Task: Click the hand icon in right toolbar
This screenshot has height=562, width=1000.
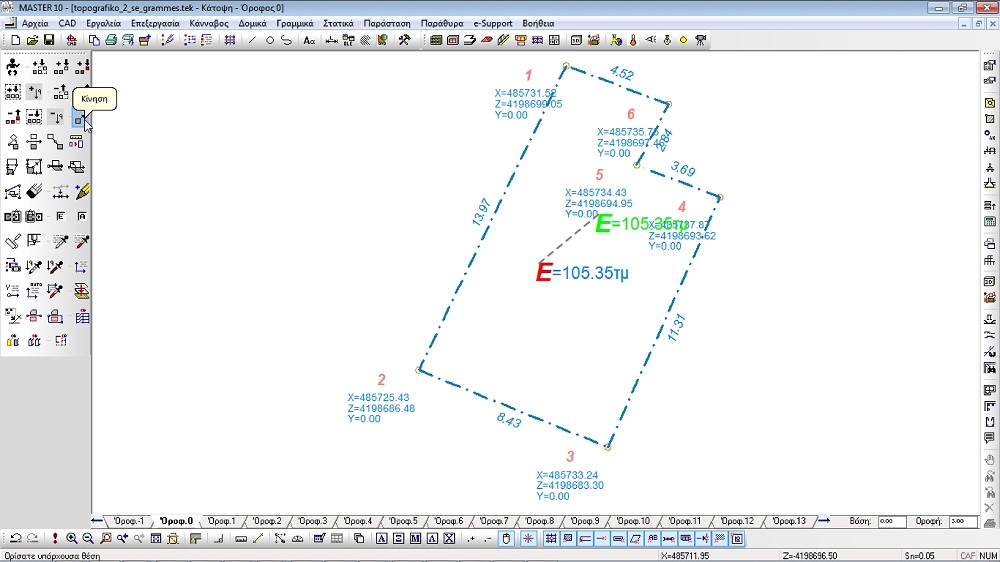Action: point(989,460)
